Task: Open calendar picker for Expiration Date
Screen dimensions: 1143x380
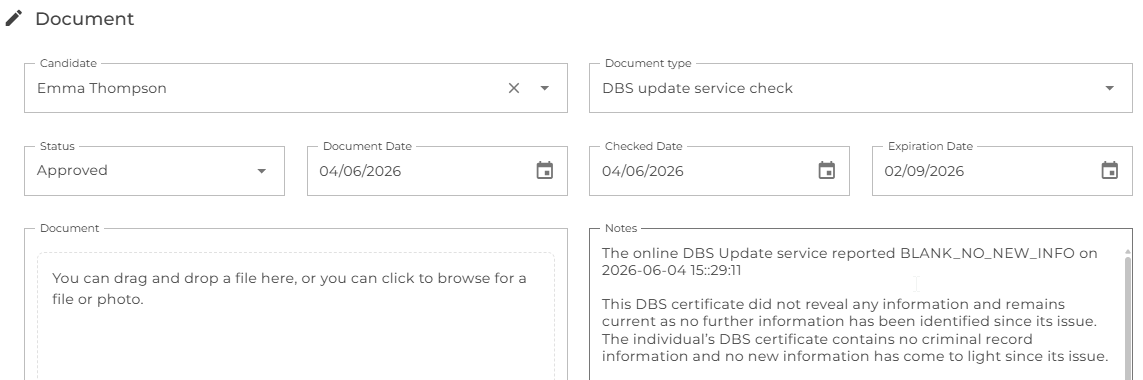Action: coord(1109,171)
